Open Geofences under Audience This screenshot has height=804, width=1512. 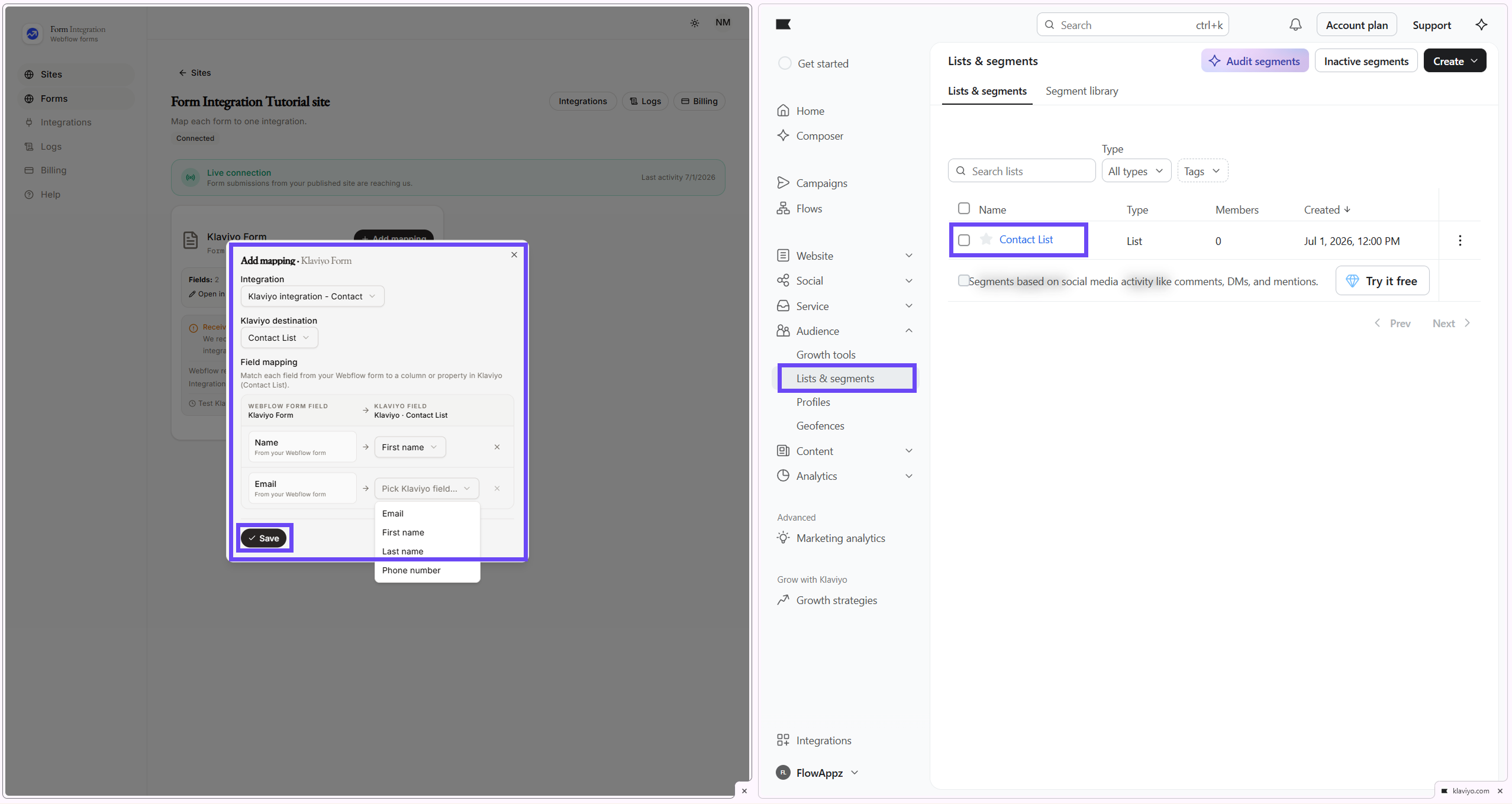tap(820, 425)
